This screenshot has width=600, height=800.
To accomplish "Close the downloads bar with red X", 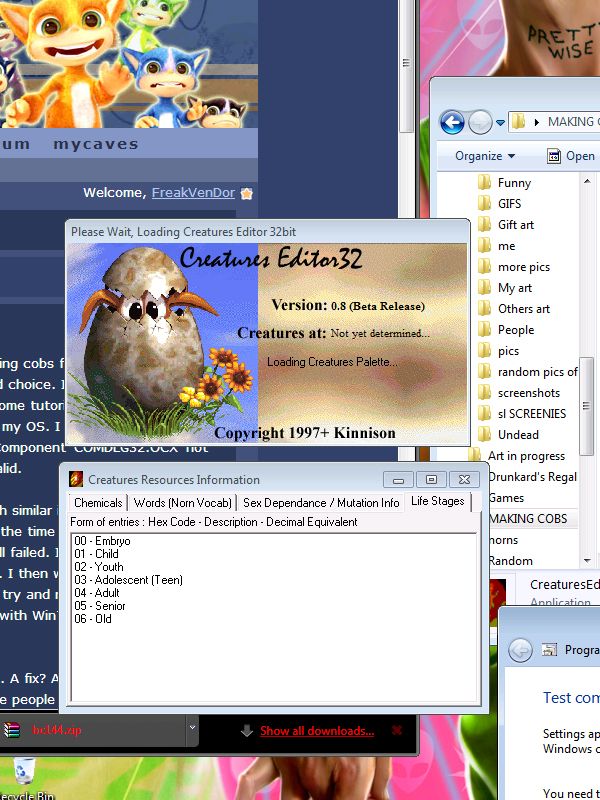I will [x=398, y=731].
